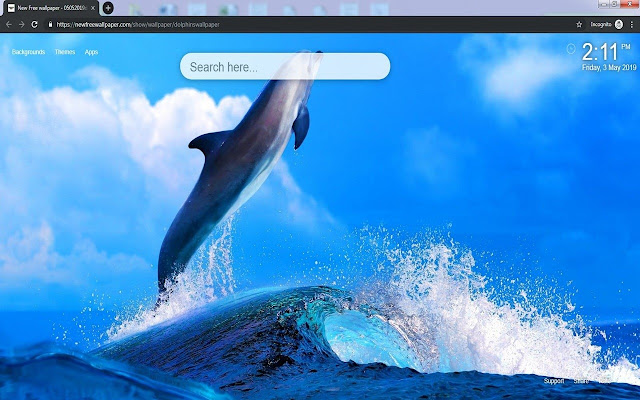Open the Backgrounds menu

pyautogui.click(x=28, y=52)
